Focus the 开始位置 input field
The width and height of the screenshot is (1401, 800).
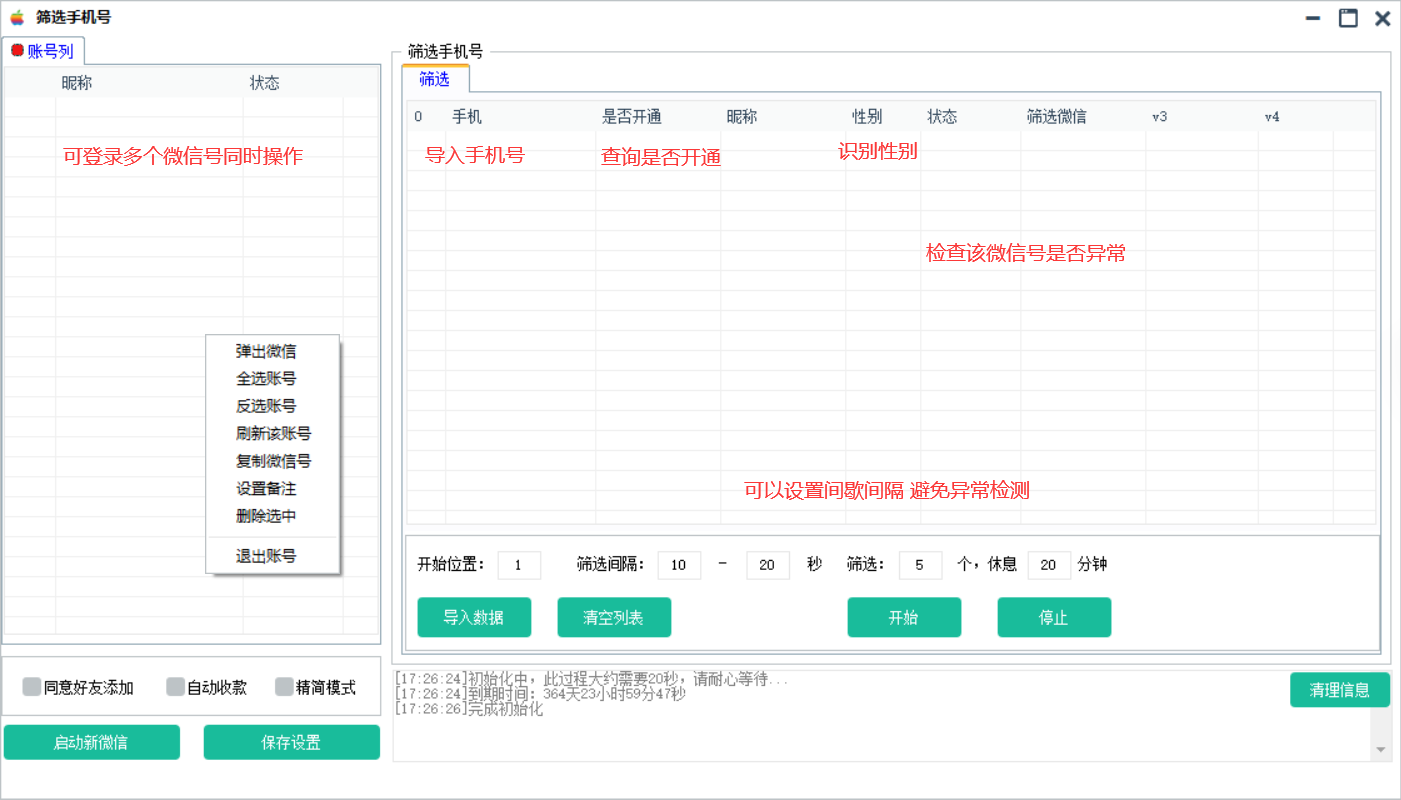[x=519, y=565]
